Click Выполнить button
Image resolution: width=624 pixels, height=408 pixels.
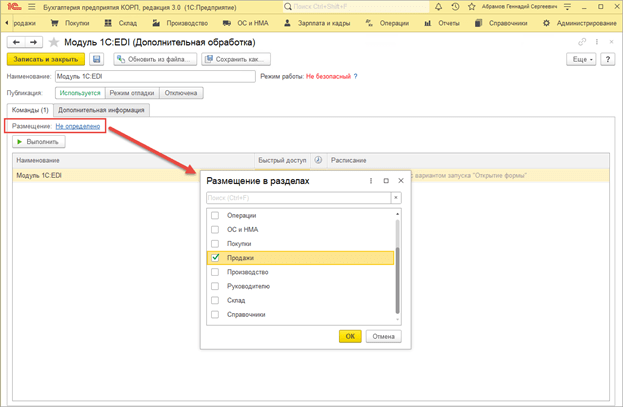click(x=39, y=142)
